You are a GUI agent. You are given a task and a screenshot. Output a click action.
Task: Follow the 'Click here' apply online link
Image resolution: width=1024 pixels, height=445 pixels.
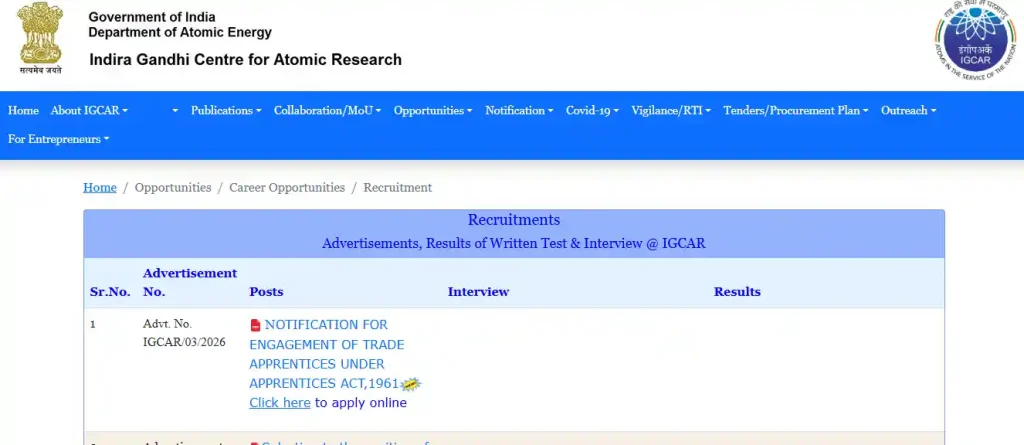(x=280, y=403)
